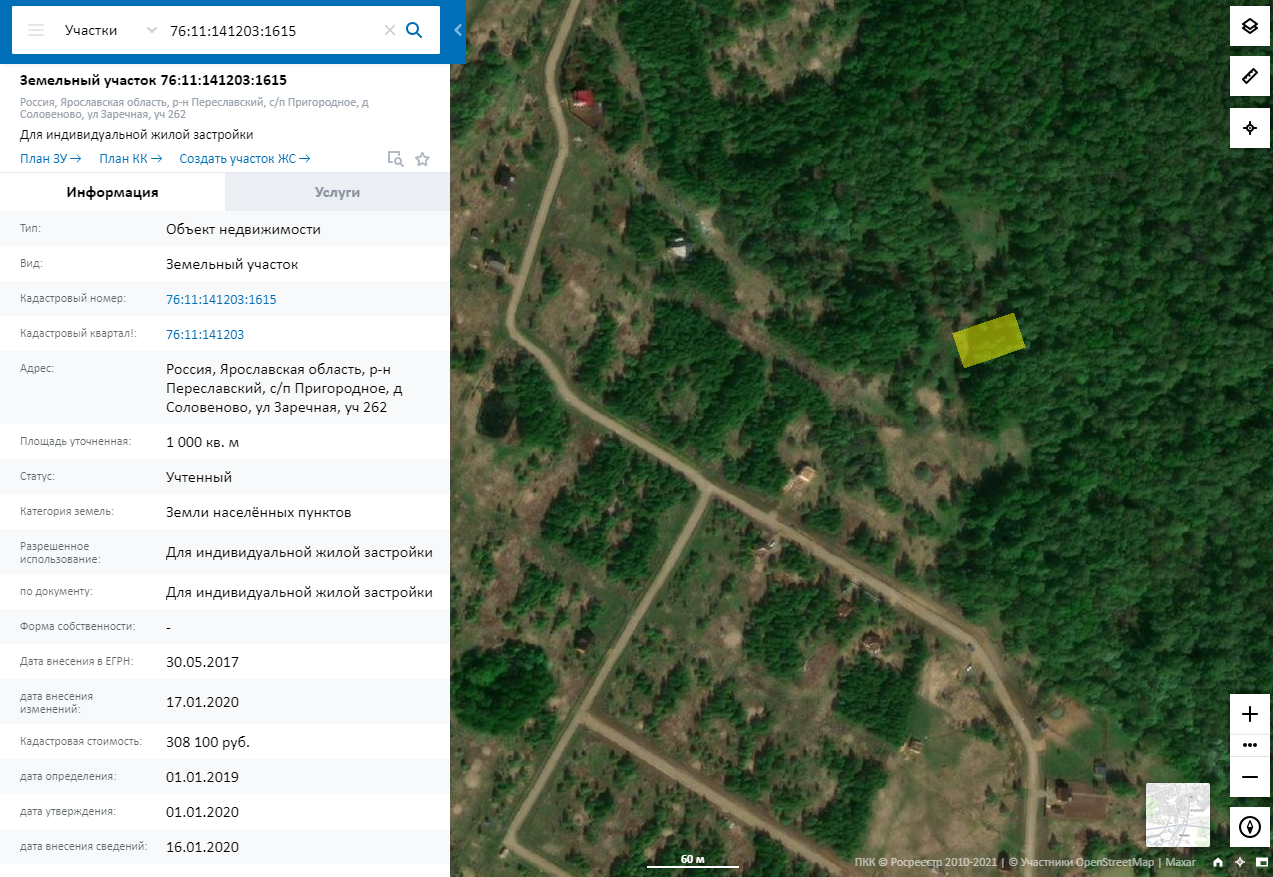Click the date 01.01.2019
1273x877 pixels.
coord(203,777)
